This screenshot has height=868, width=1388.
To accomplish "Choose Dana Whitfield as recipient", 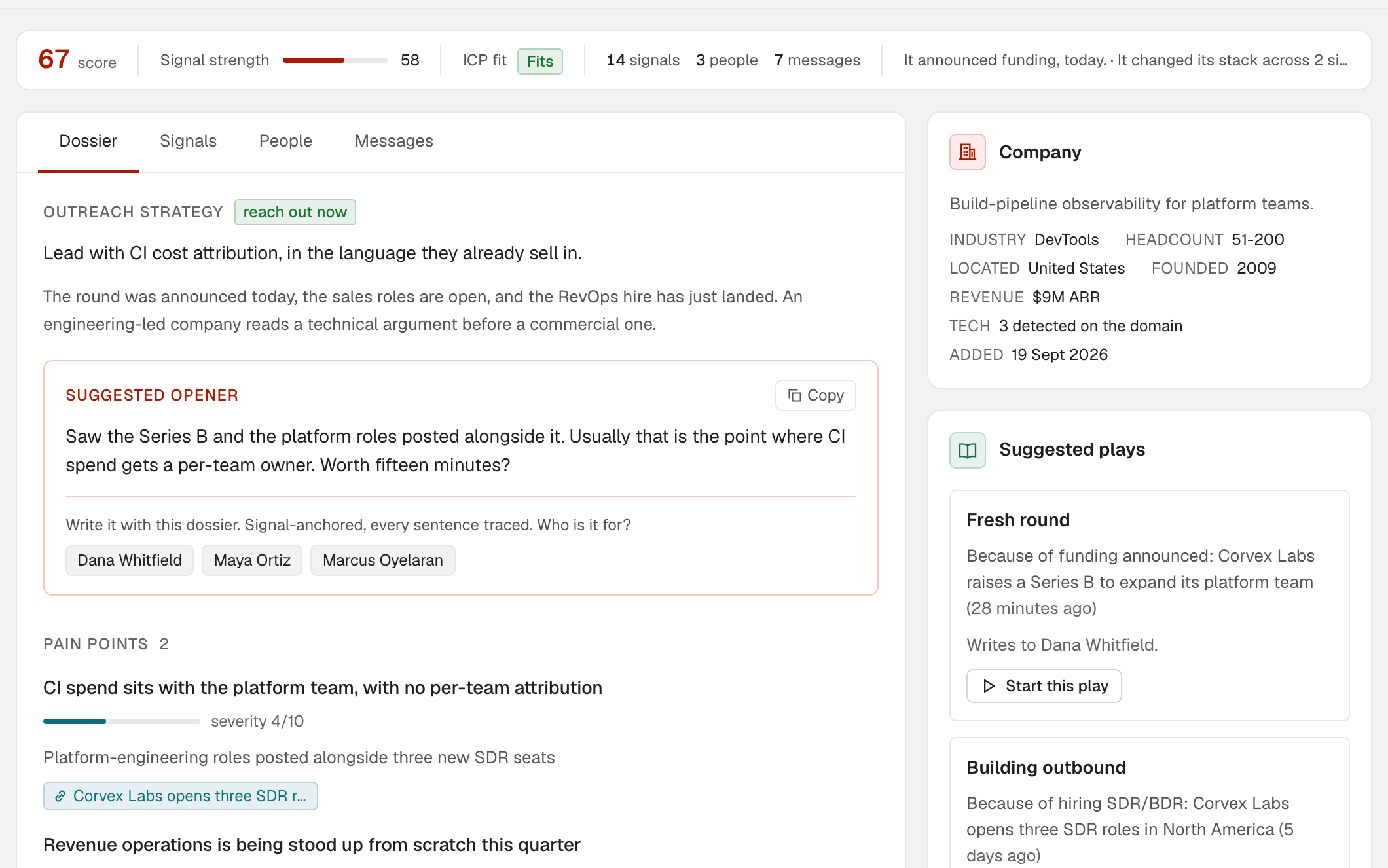I will point(130,560).
